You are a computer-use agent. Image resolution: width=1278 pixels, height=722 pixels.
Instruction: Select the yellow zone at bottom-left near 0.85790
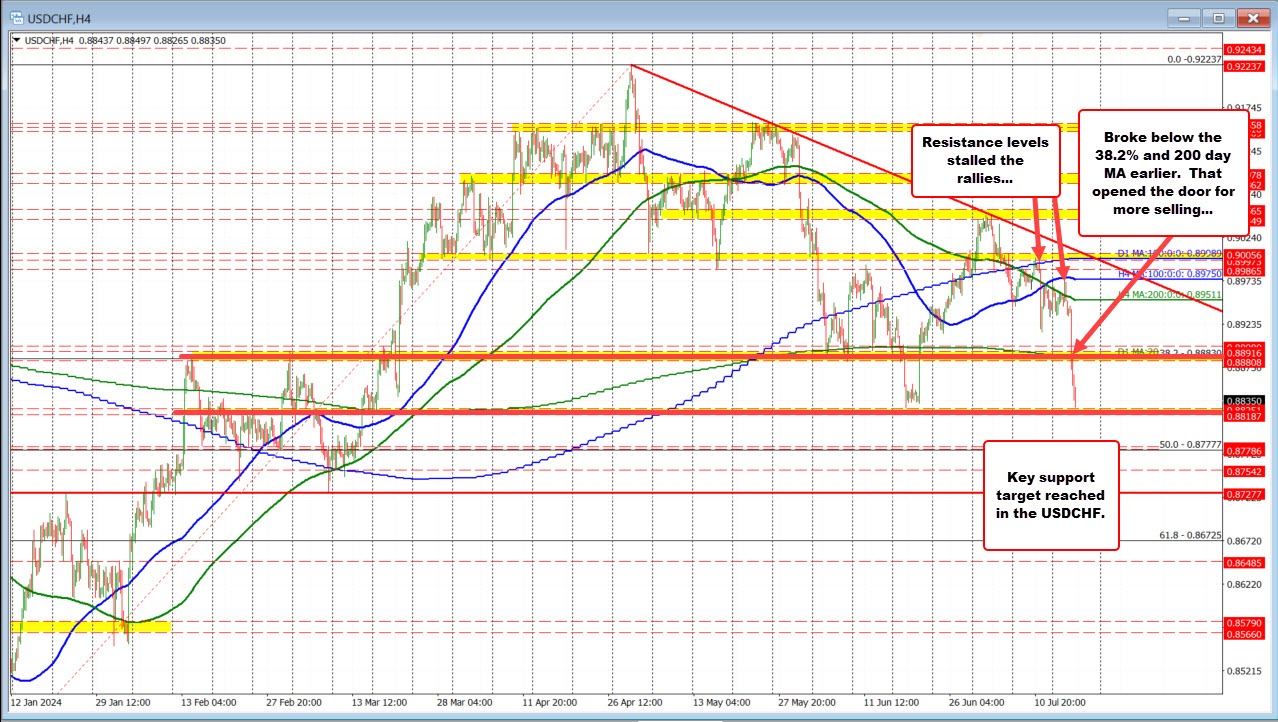(x=90, y=627)
